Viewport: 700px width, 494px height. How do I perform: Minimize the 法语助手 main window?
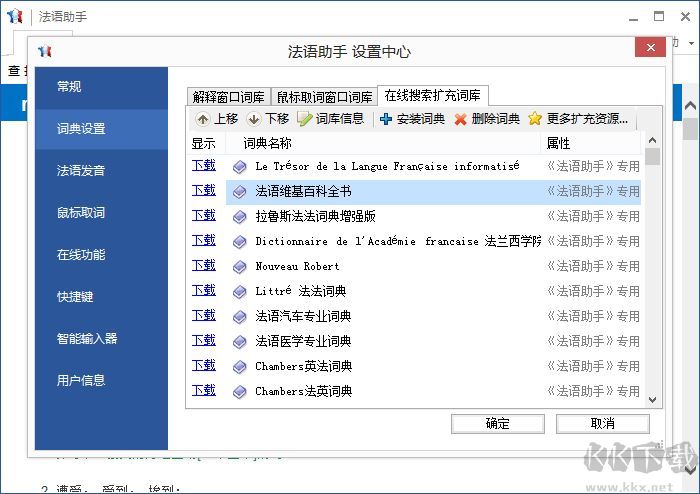click(633, 17)
